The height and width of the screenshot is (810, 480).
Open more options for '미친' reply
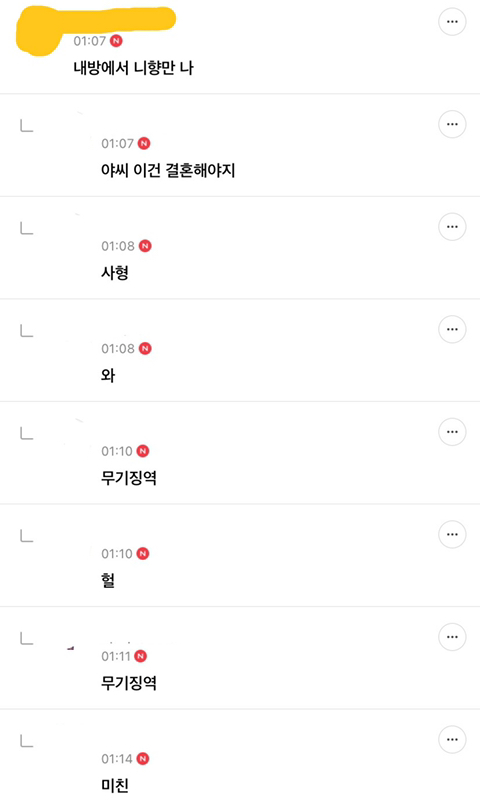452,739
